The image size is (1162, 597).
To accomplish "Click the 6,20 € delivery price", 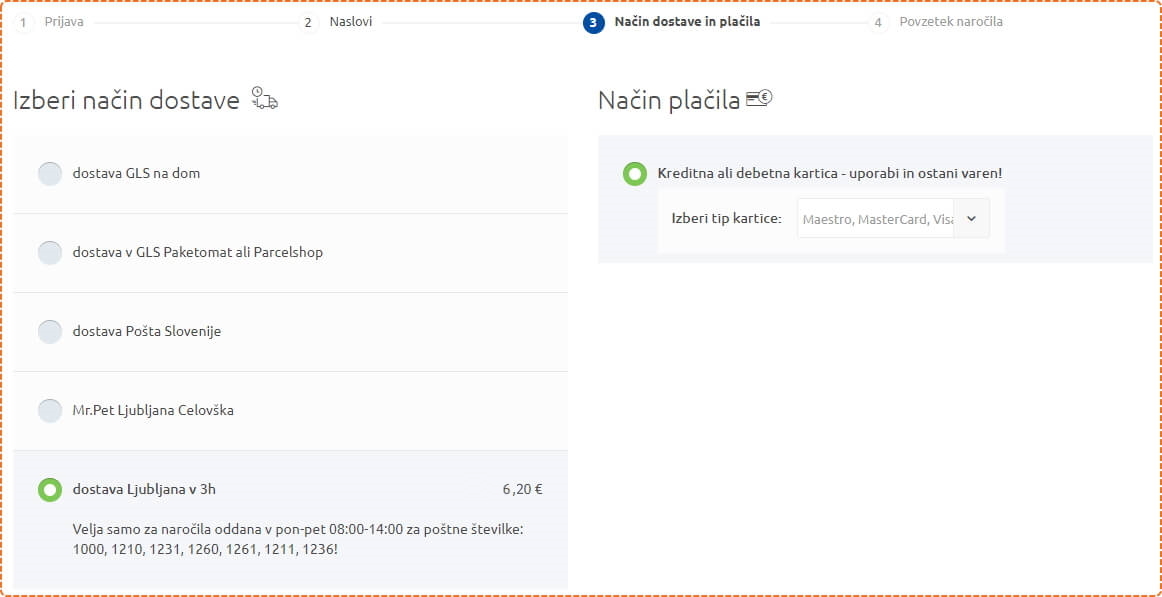I will [x=522, y=490].
